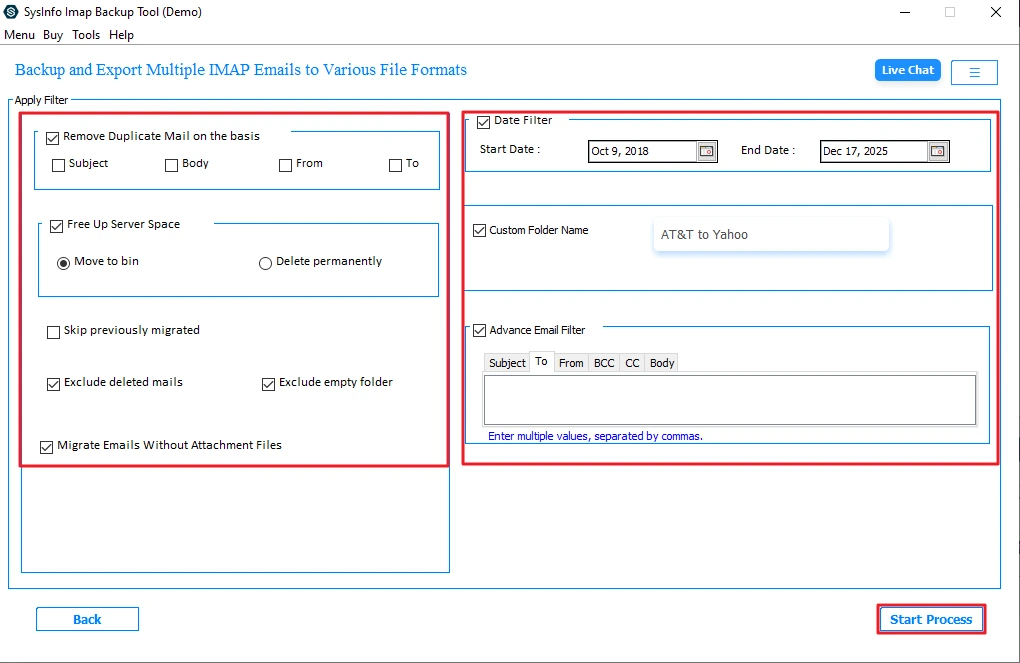Click the hamburger menu icon top right
1020x663 pixels.
click(x=973, y=71)
